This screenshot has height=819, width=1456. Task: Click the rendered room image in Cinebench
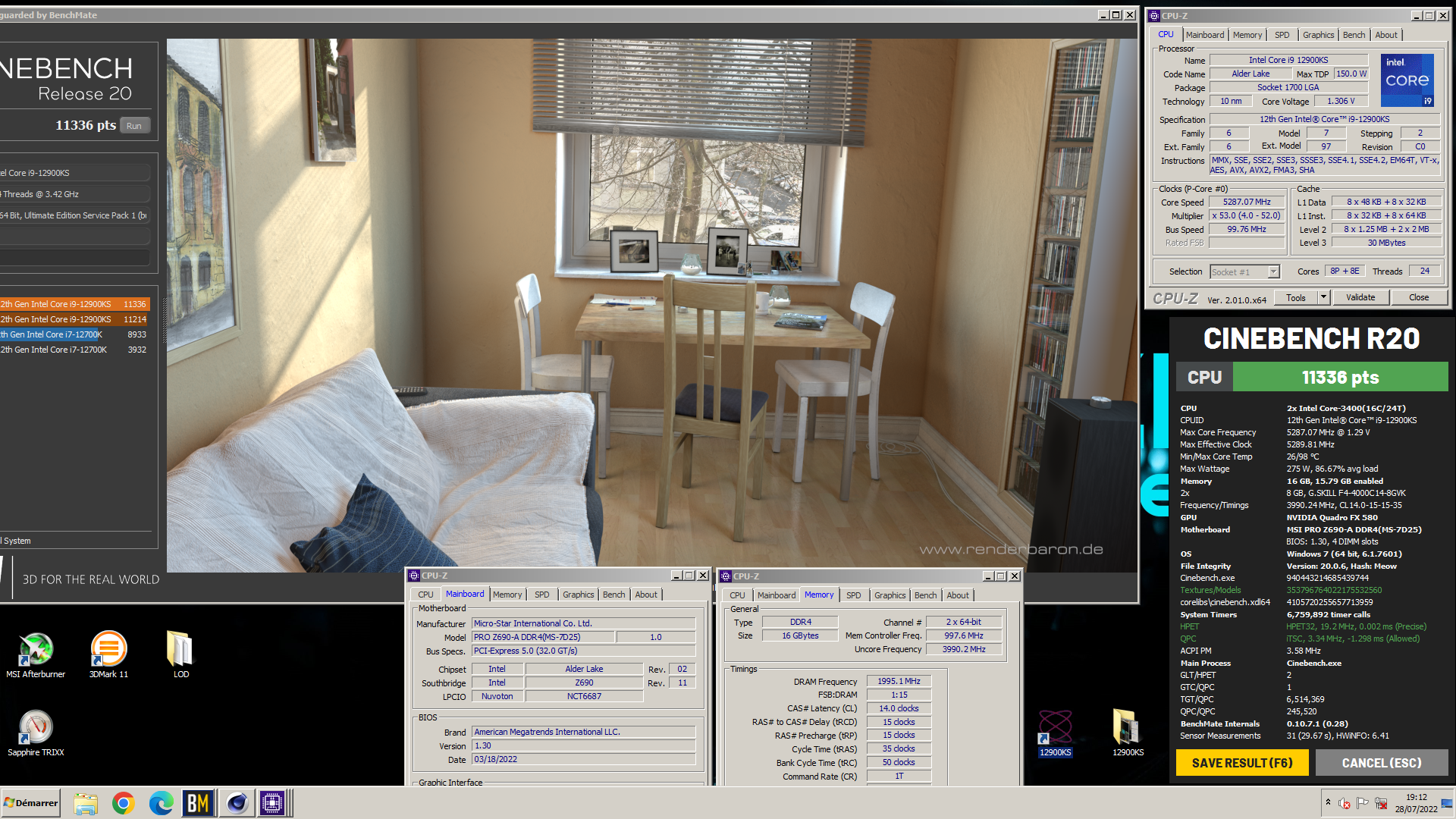pos(652,305)
